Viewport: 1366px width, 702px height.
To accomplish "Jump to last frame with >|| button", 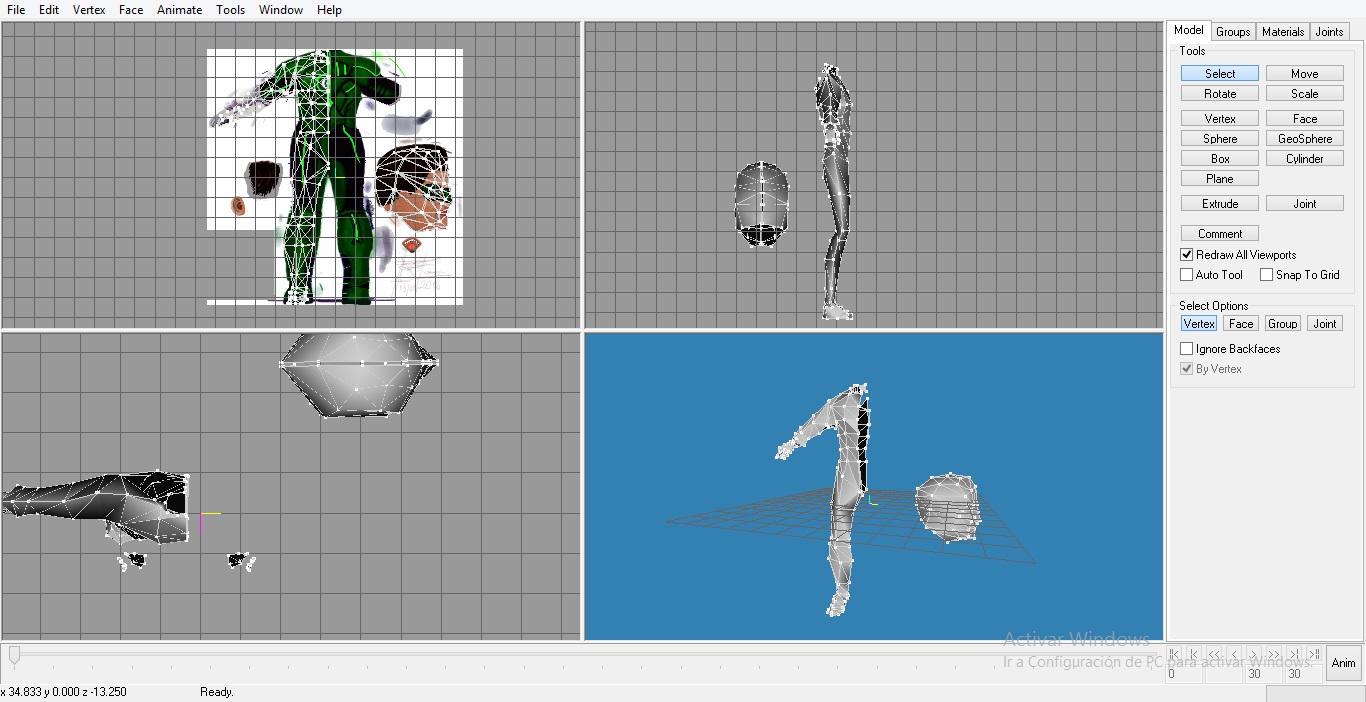I will [1314, 654].
